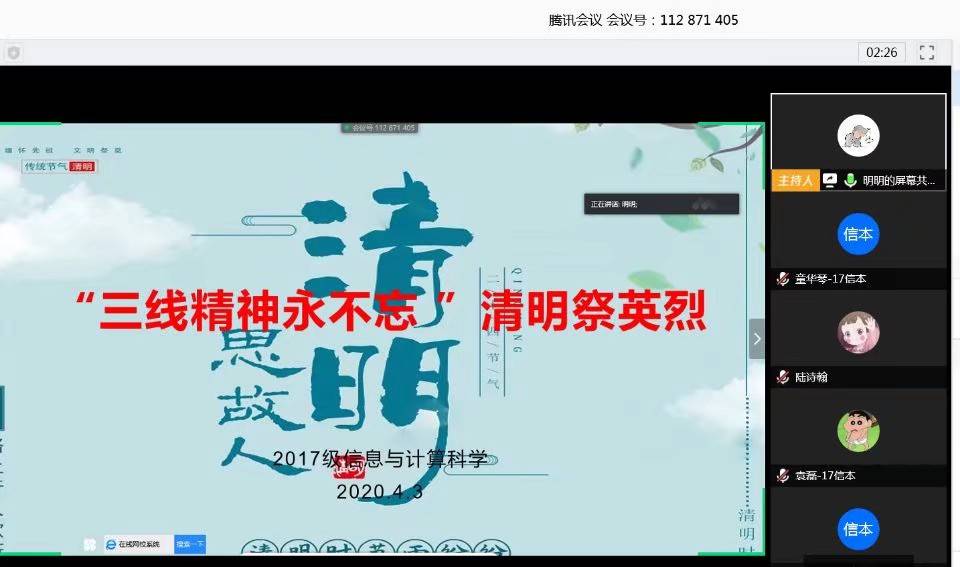
Task: Click the host's screen-sharing icon
Action: 829,180
